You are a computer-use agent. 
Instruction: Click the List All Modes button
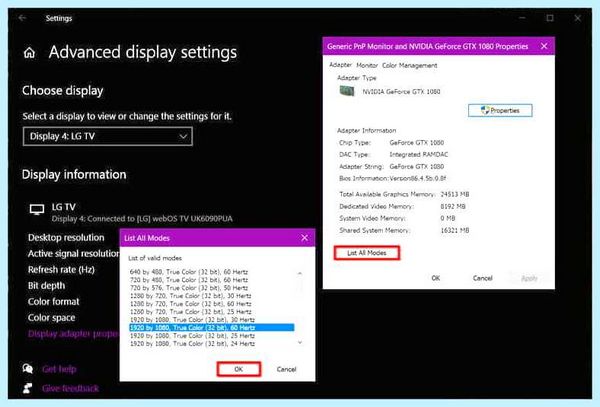click(x=367, y=253)
